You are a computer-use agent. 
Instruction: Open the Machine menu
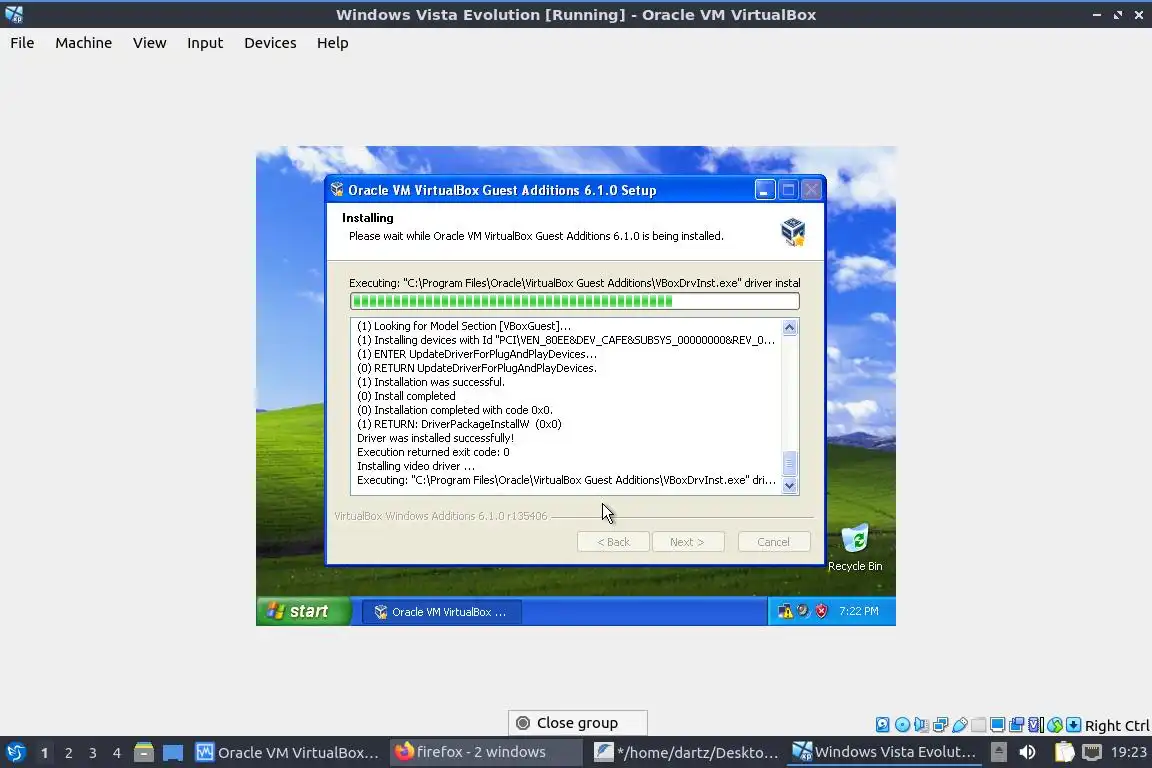click(84, 43)
